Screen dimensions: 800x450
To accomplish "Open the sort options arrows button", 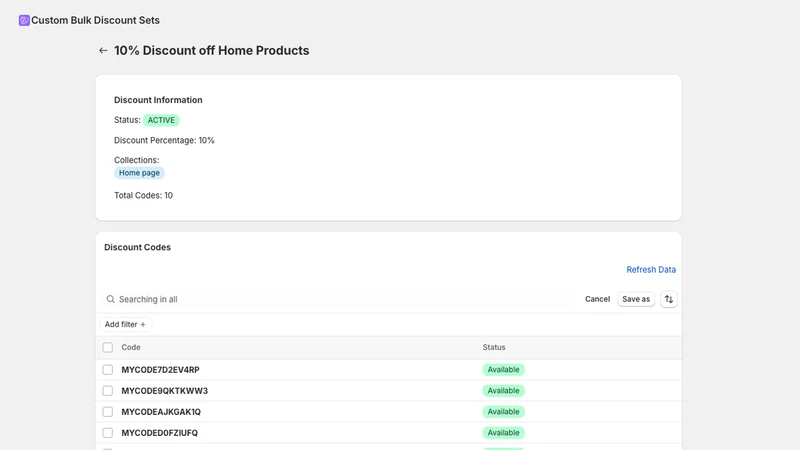I will pyautogui.click(x=668, y=299).
